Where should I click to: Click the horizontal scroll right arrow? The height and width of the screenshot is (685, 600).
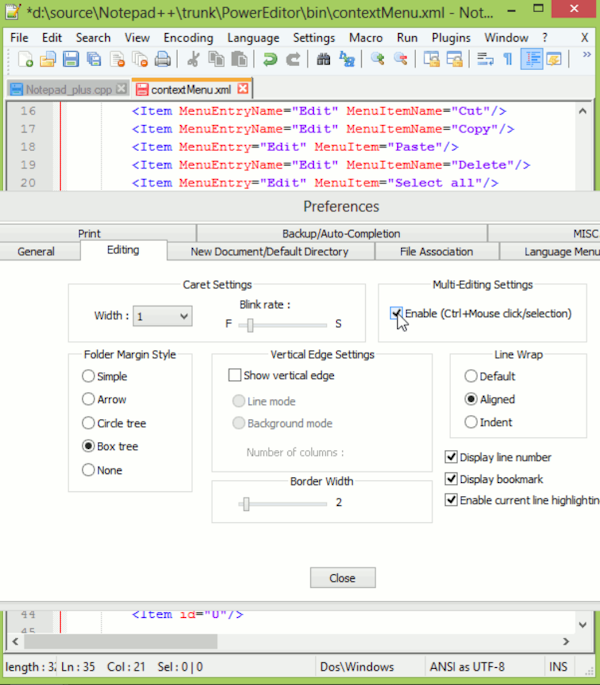566,641
